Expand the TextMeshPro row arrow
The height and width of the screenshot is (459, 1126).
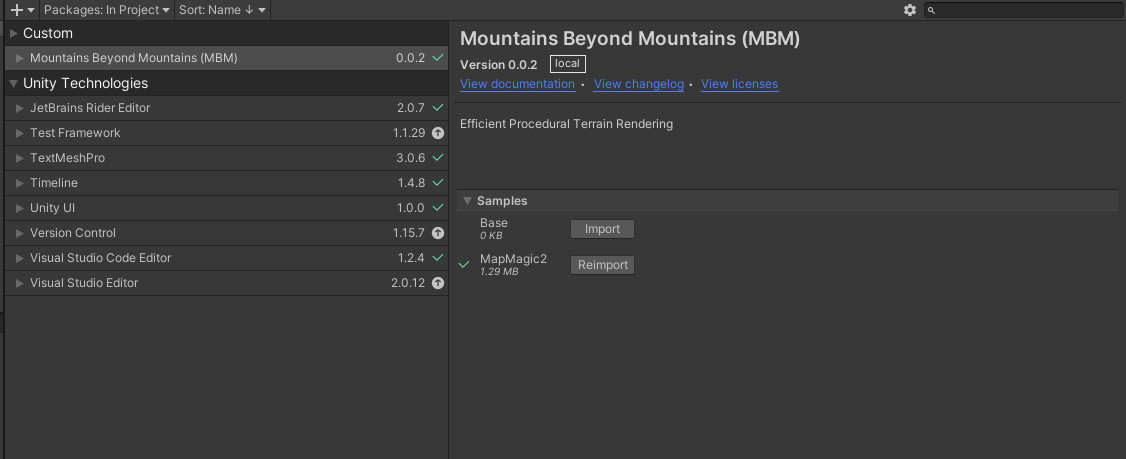click(x=20, y=158)
